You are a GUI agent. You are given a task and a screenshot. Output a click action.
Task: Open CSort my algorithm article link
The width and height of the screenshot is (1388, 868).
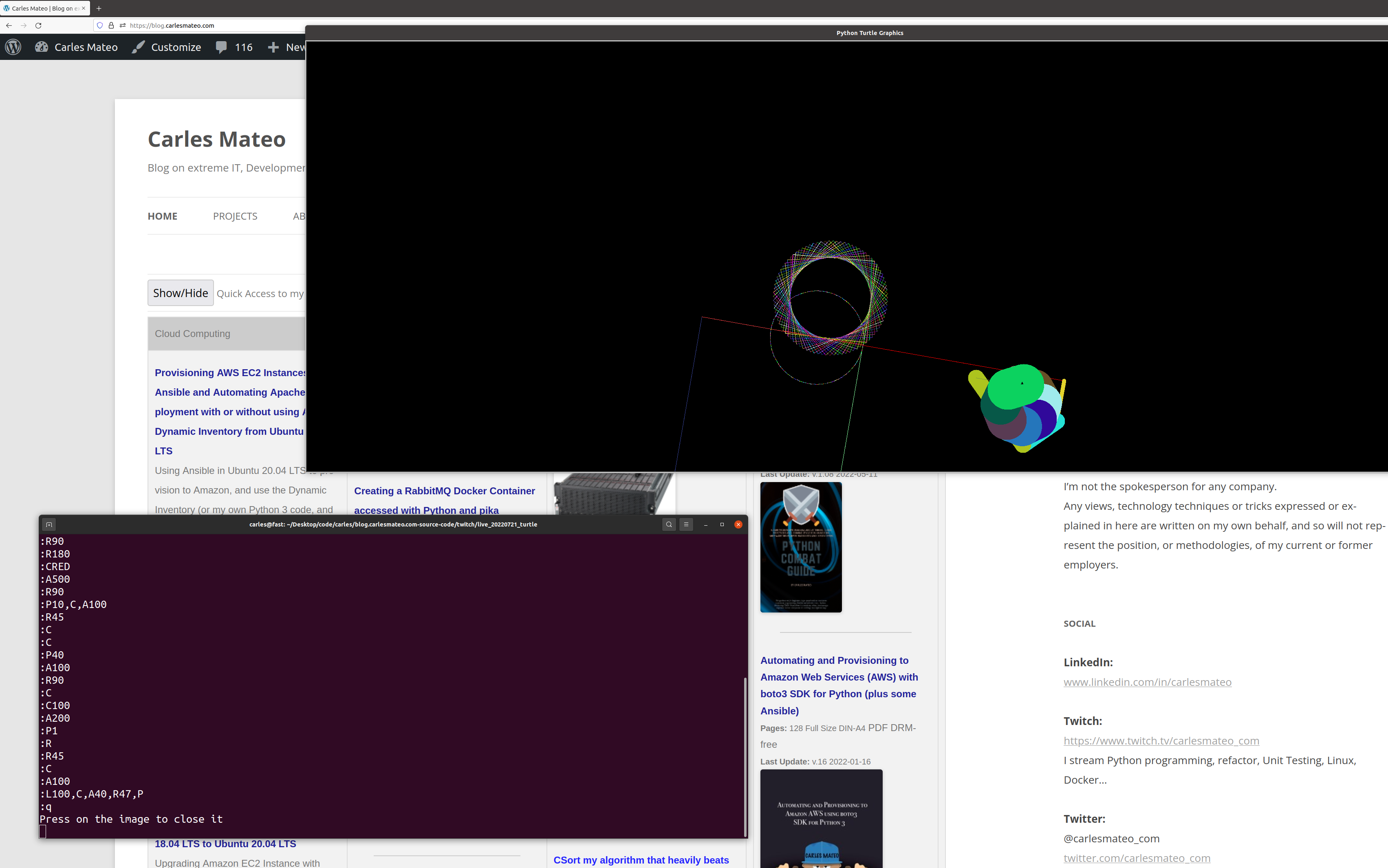[x=641, y=860]
